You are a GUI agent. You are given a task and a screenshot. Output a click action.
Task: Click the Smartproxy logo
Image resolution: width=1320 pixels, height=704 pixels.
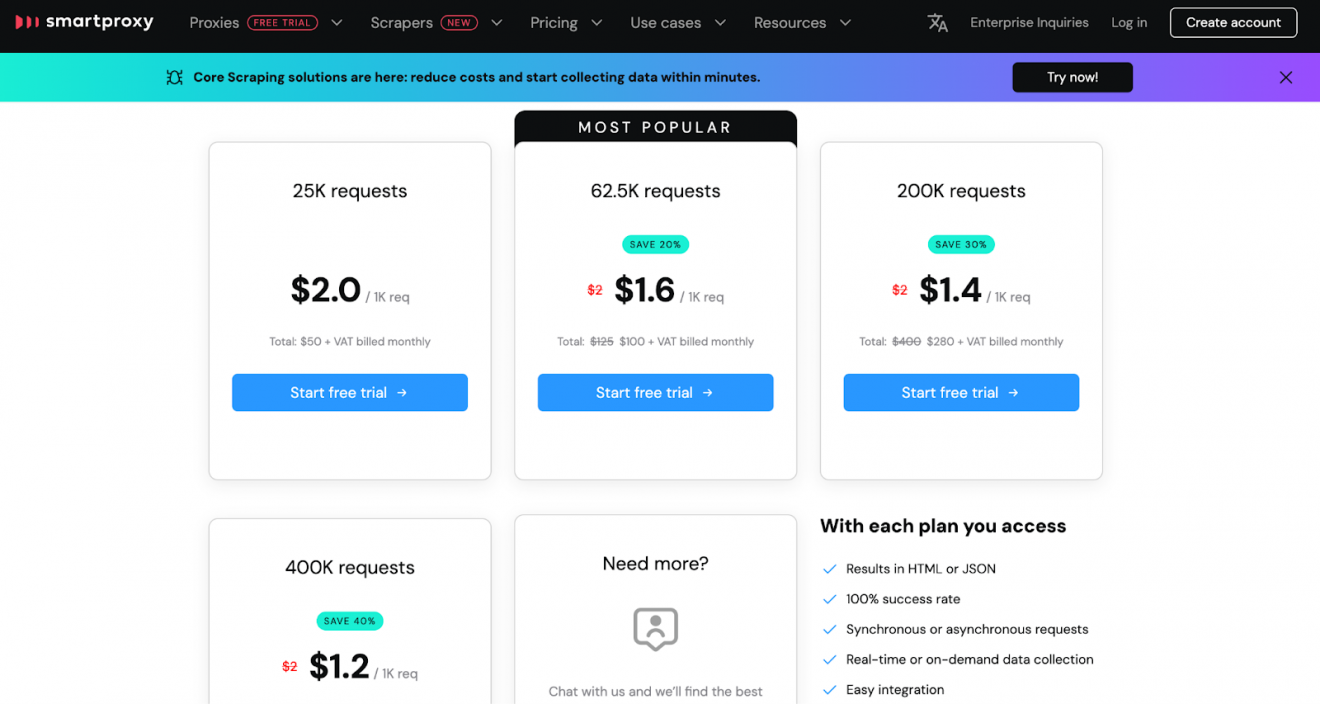tap(85, 22)
